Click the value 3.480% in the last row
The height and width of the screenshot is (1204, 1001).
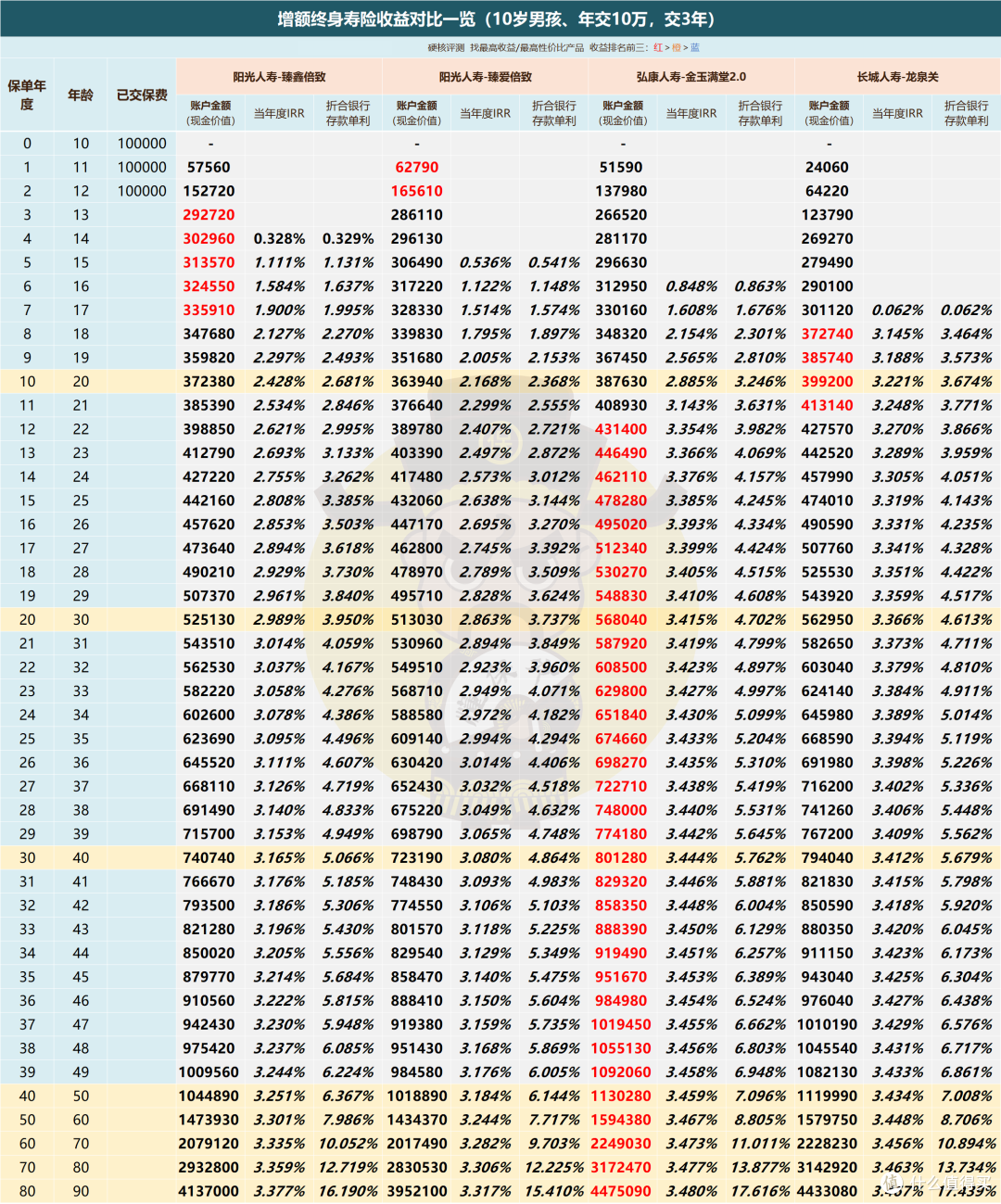(691, 1192)
